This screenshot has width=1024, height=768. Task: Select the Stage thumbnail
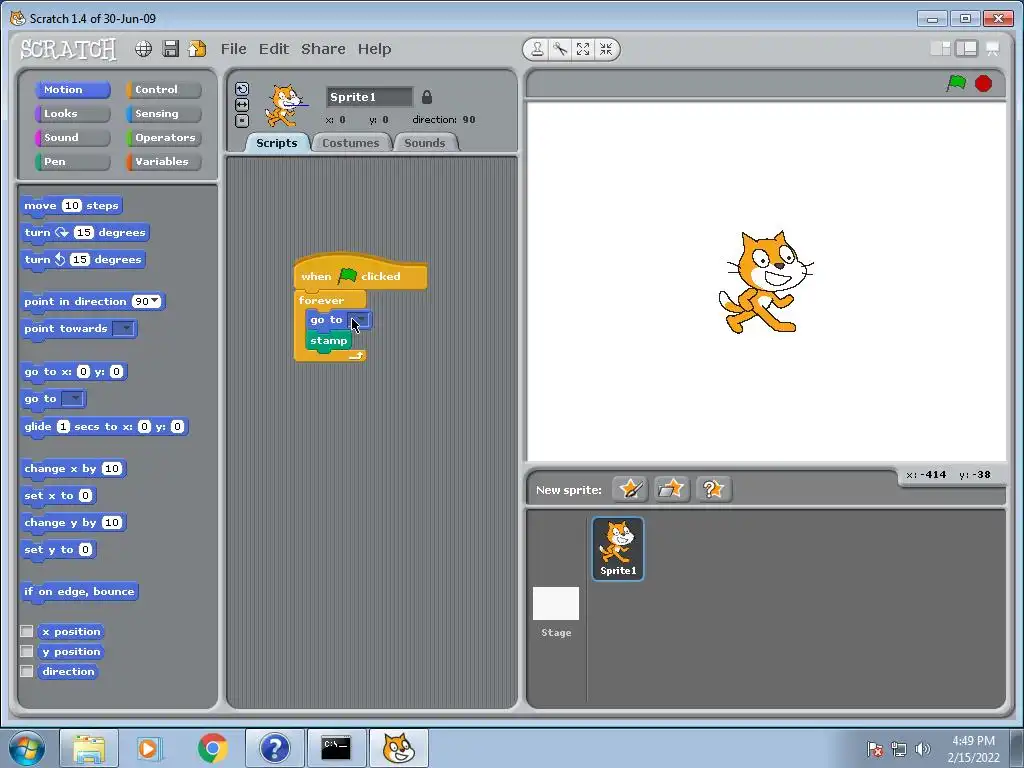coord(556,604)
